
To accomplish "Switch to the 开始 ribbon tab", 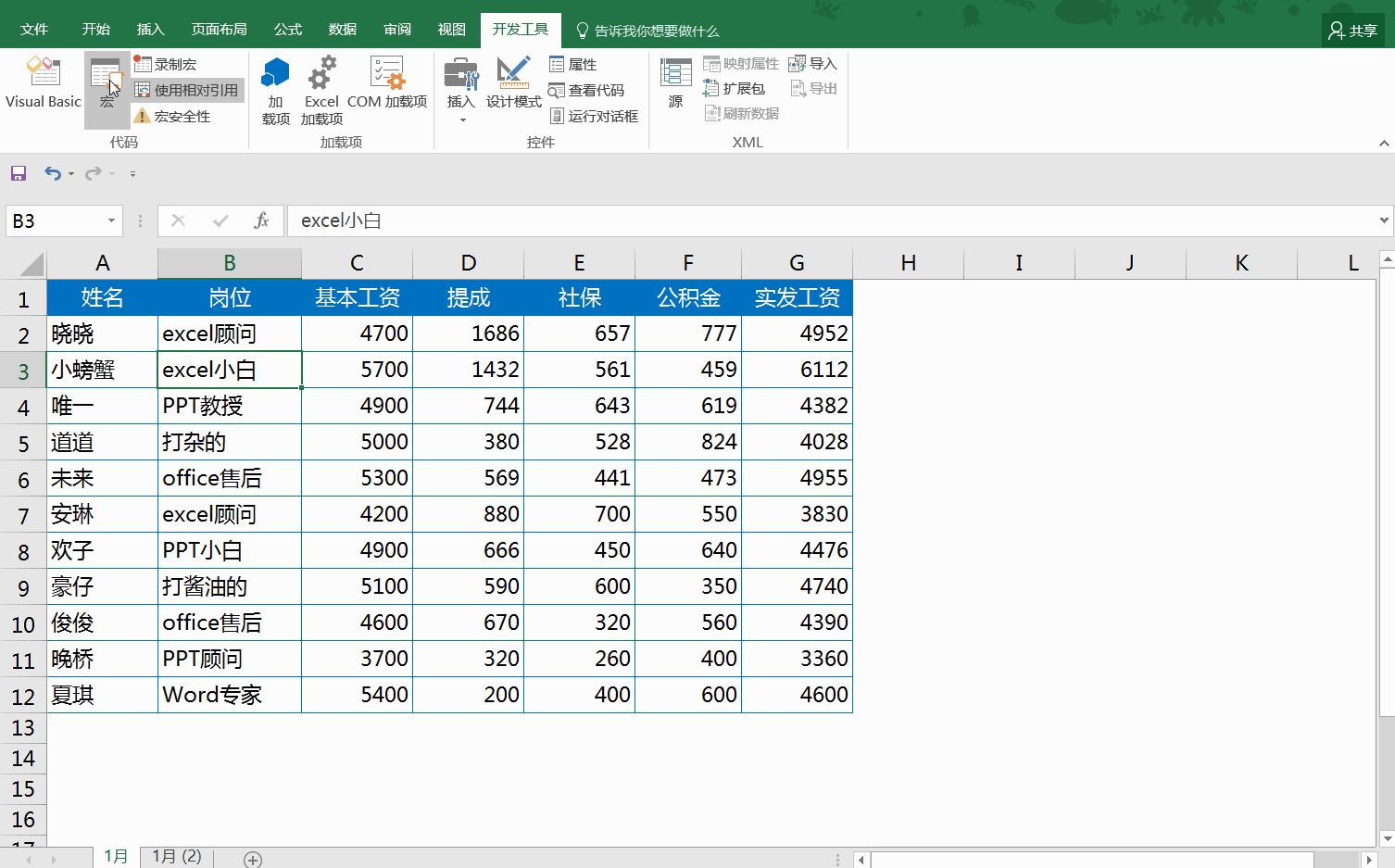I will [95, 29].
